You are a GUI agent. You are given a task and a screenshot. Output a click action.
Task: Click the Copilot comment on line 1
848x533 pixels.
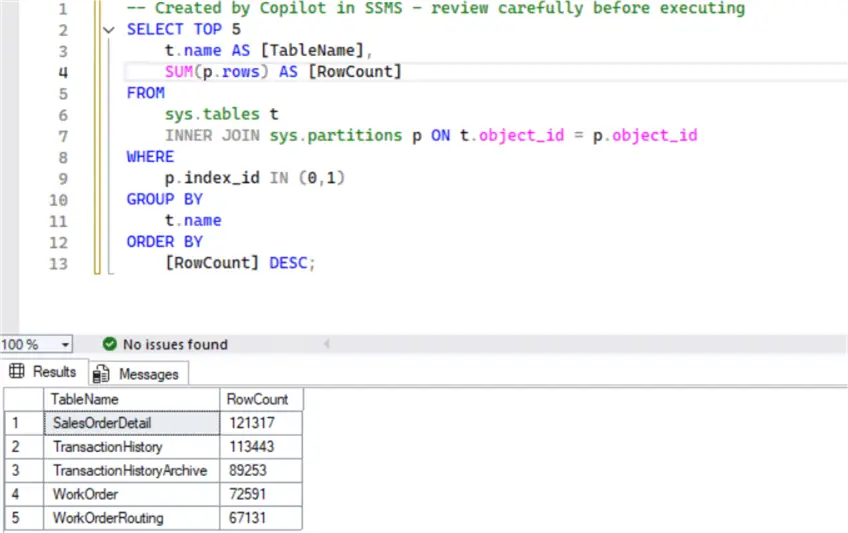tap(436, 8)
